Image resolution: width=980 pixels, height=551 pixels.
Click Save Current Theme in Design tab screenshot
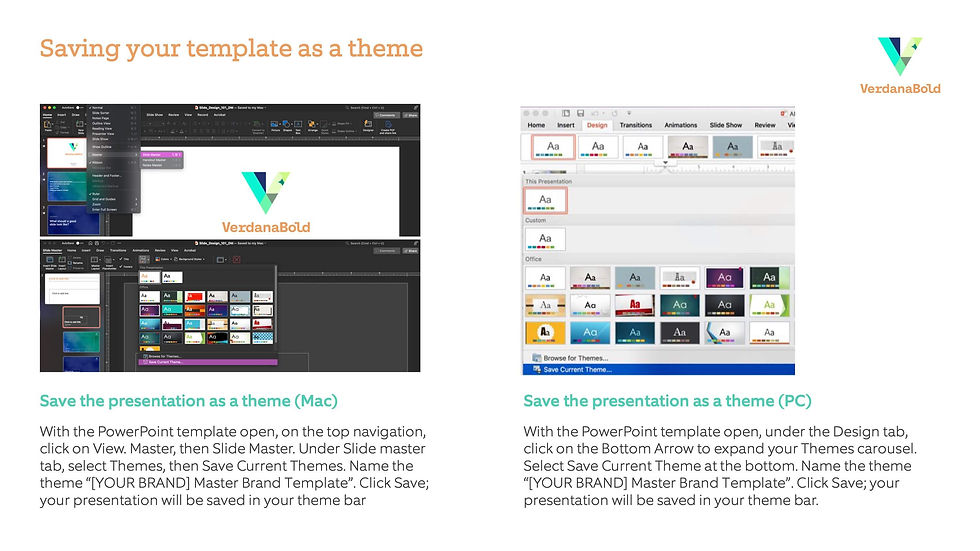[x=658, y=369]
